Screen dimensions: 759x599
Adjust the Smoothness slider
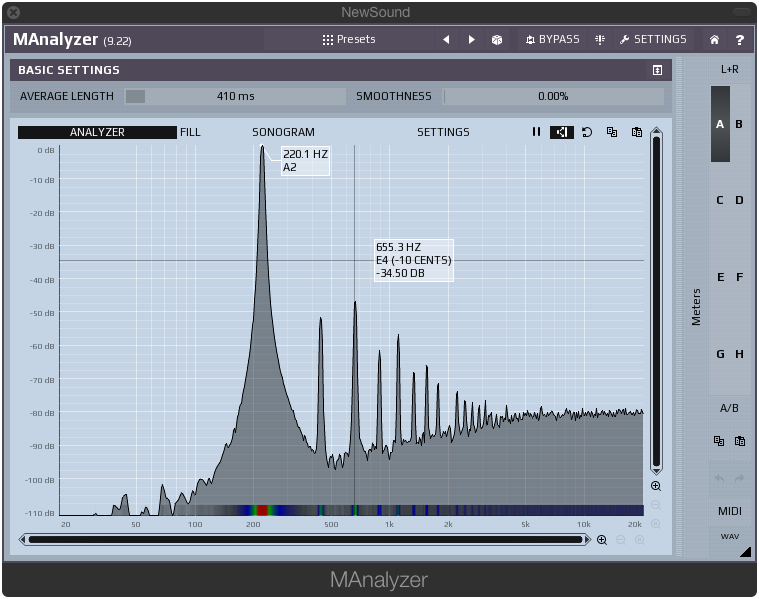tap(553, 96)
